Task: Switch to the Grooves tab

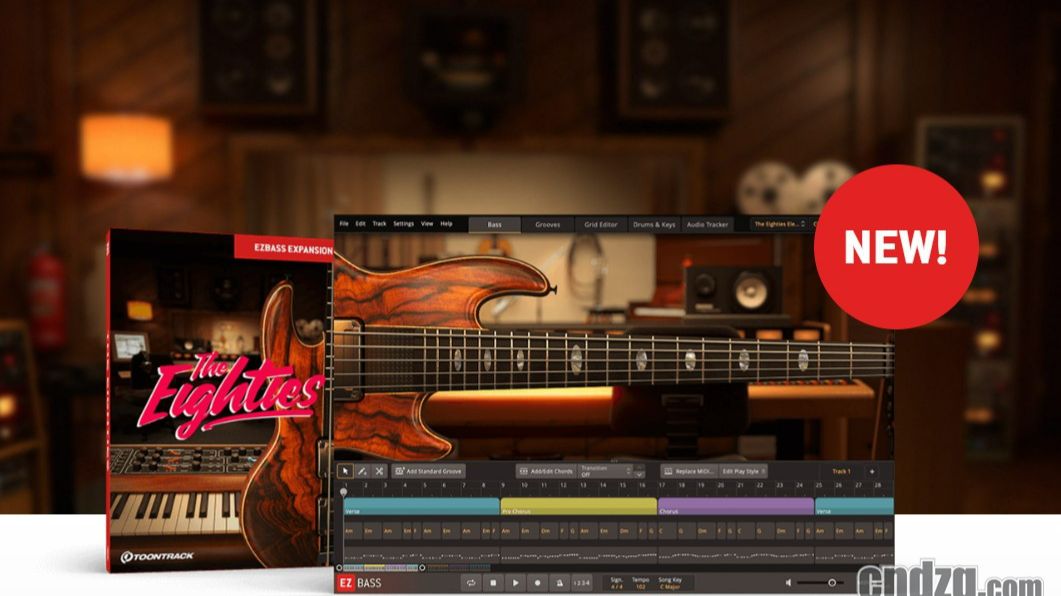Action: coord(547,224)
